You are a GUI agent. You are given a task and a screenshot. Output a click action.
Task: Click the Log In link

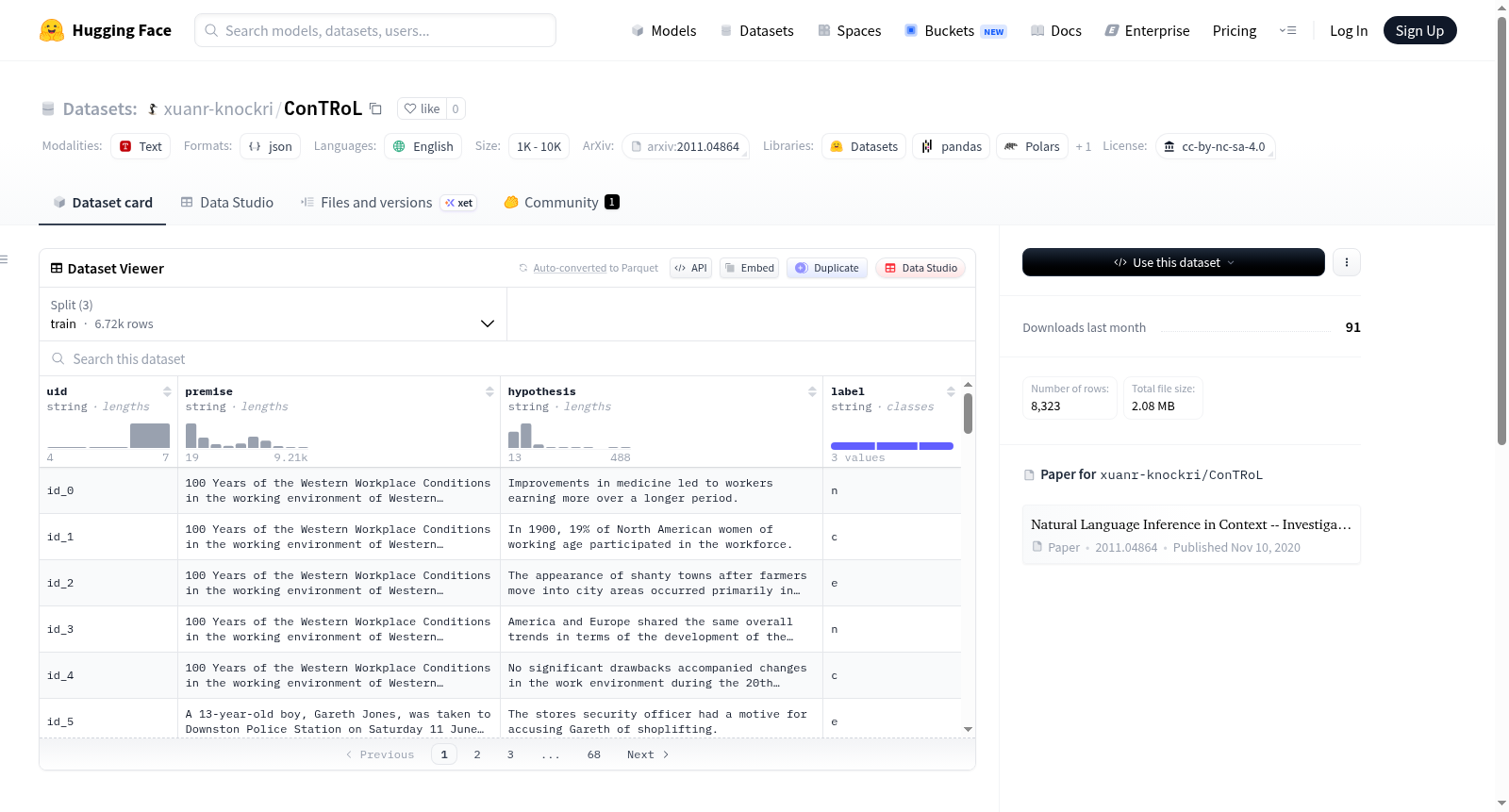coord(1349,30)
